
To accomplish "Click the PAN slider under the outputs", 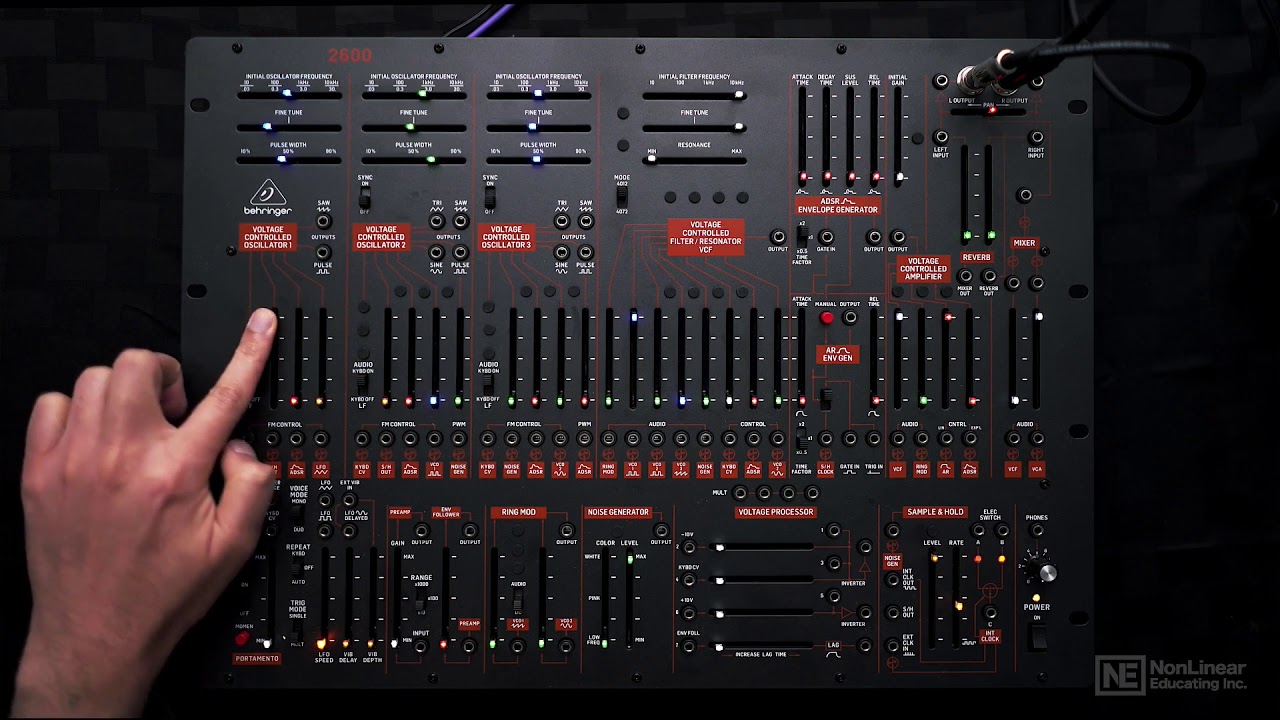I will pos(989,110).
